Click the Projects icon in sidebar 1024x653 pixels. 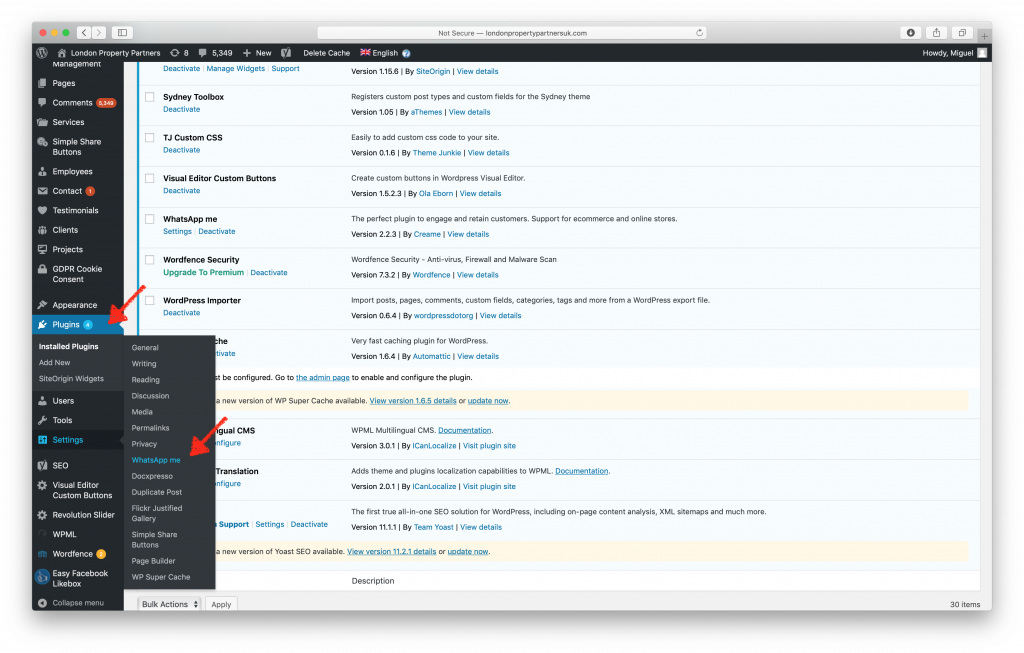[x=42, y=249]
